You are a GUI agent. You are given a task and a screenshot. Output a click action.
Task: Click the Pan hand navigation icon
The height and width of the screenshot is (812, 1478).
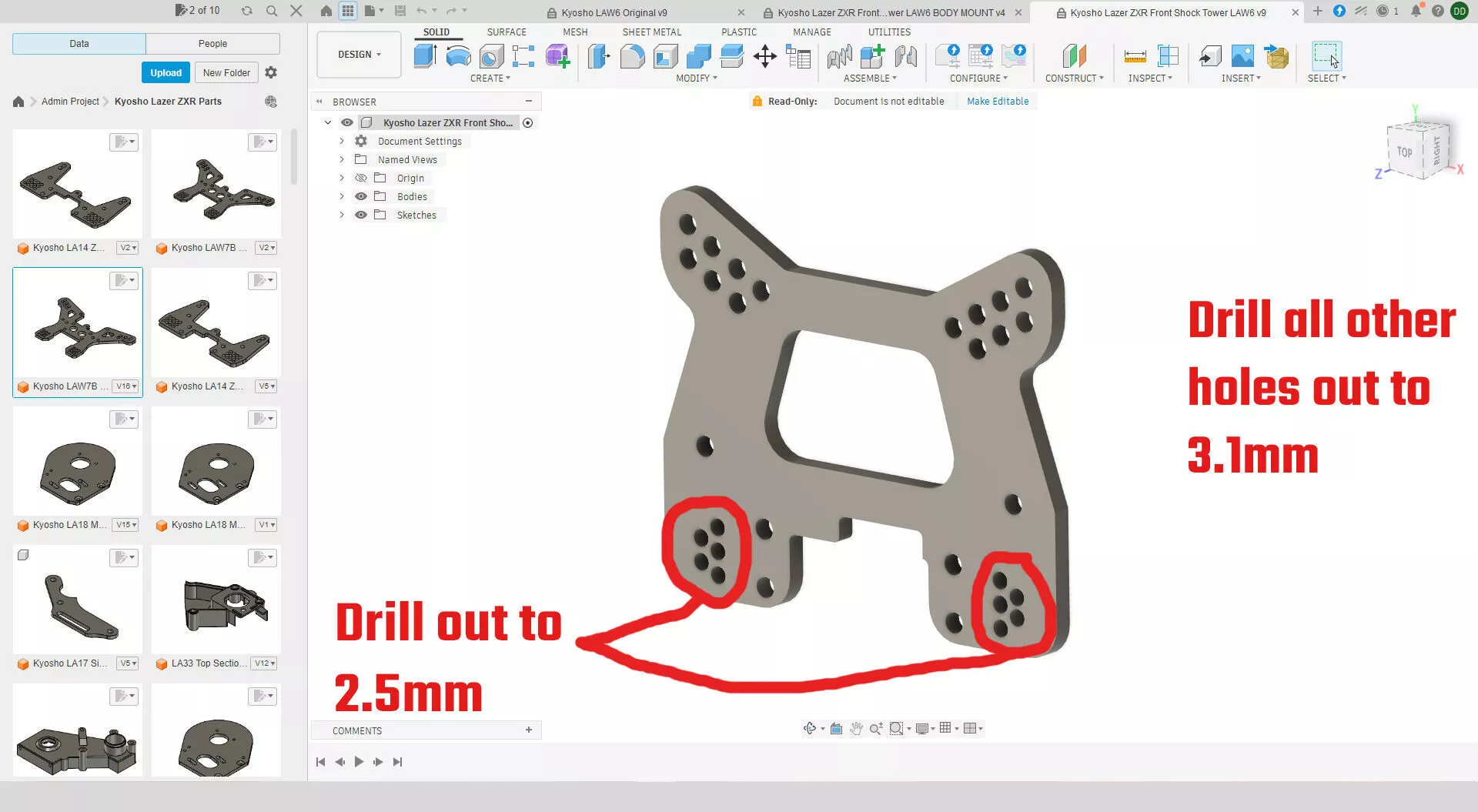856,728
